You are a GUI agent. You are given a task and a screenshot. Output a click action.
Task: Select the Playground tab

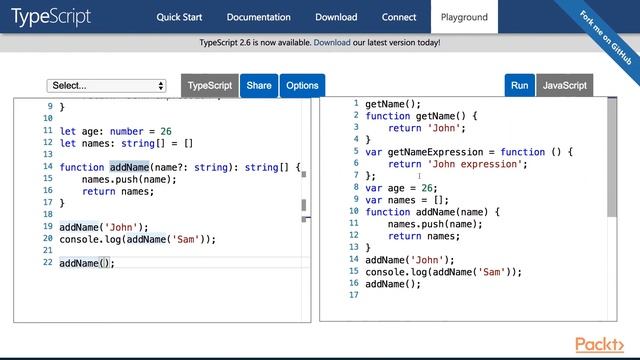pyautogui.click(x=464, y=17)
